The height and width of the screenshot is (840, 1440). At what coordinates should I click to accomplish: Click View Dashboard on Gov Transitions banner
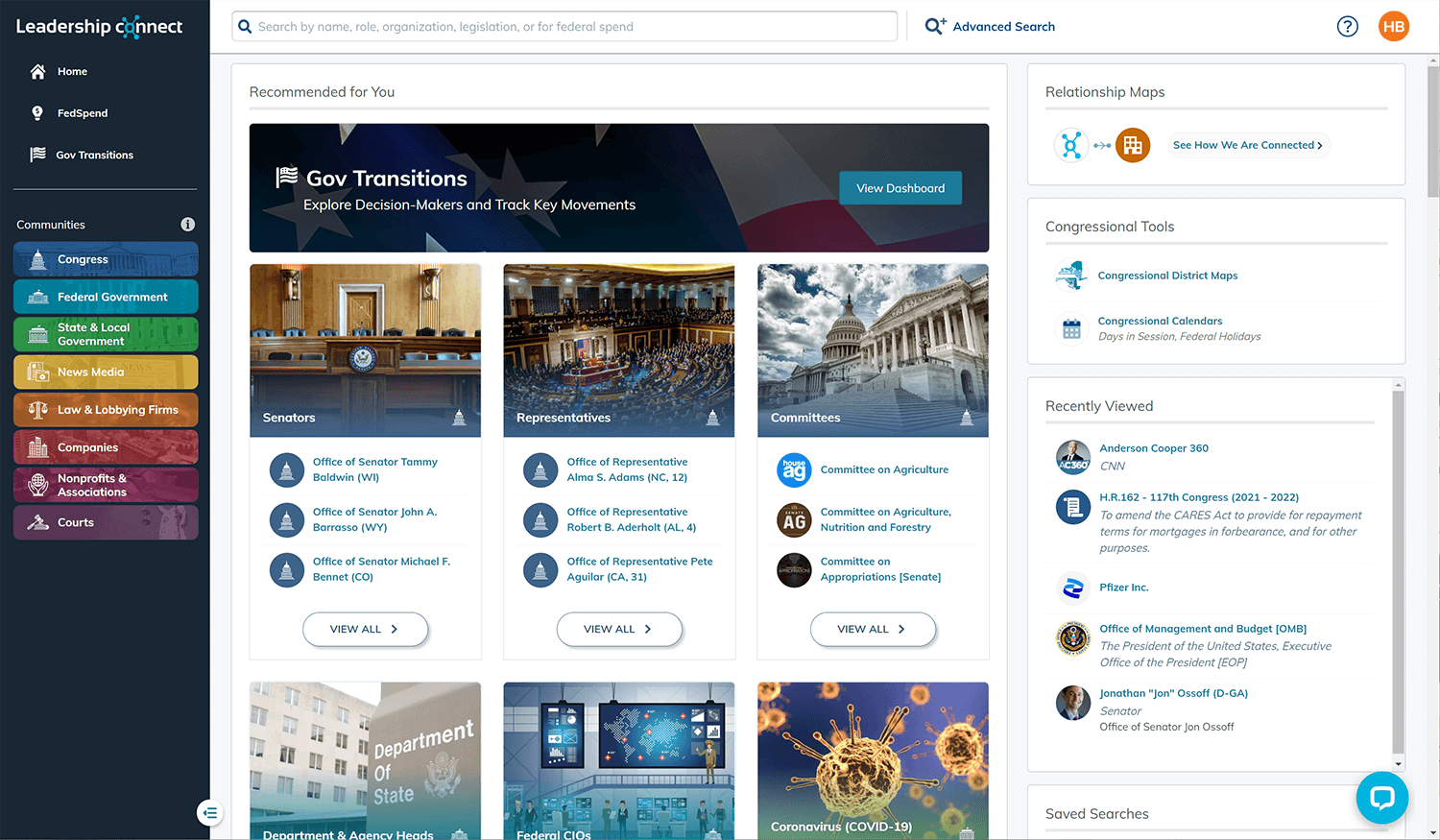point(900,188)
